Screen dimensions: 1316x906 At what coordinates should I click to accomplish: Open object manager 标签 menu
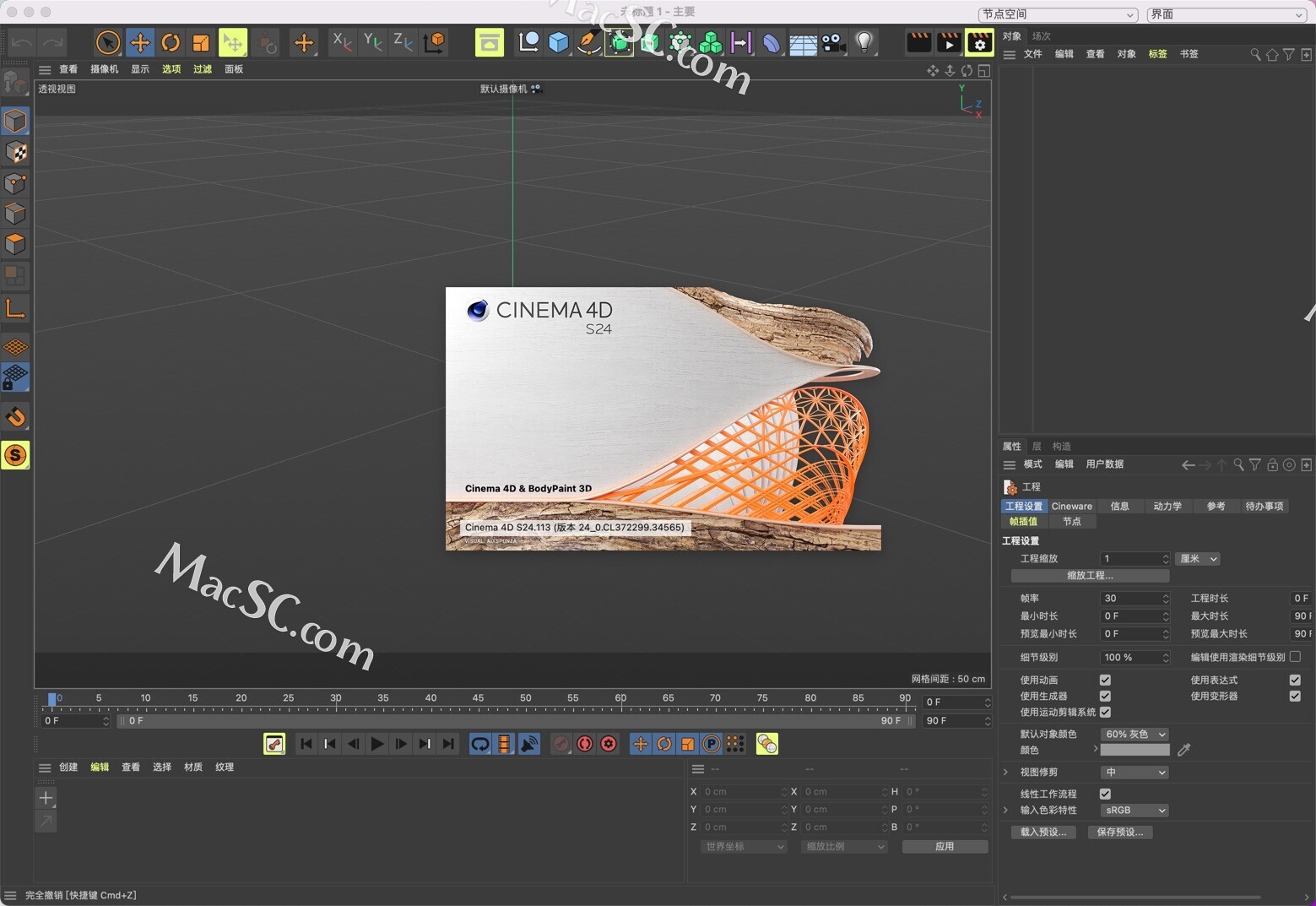click(x=1157, y=54)
